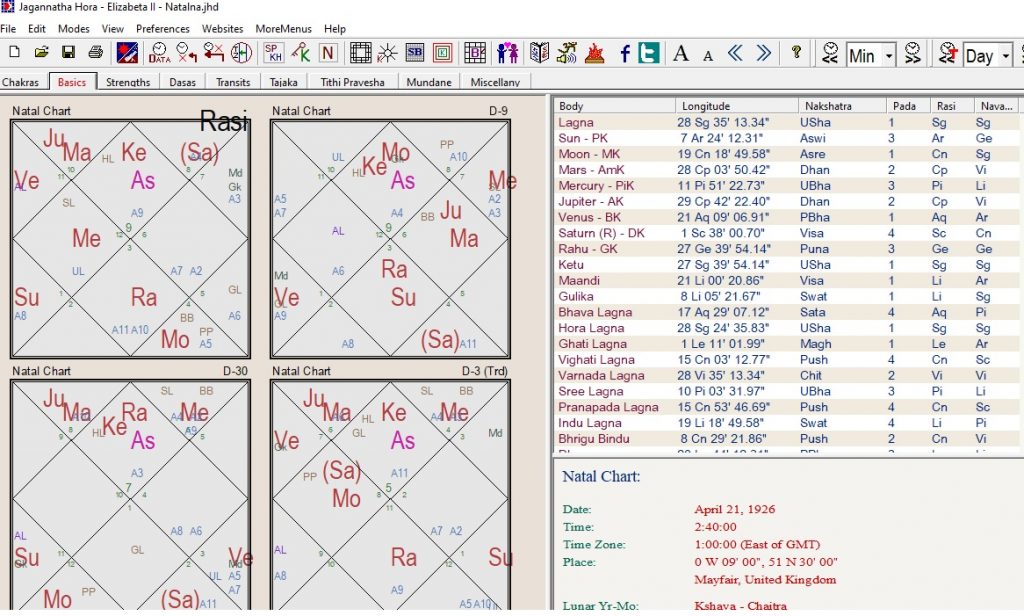The image size is (1024, 616).
Task: Open the Modes menu
Action: [74, 29]
